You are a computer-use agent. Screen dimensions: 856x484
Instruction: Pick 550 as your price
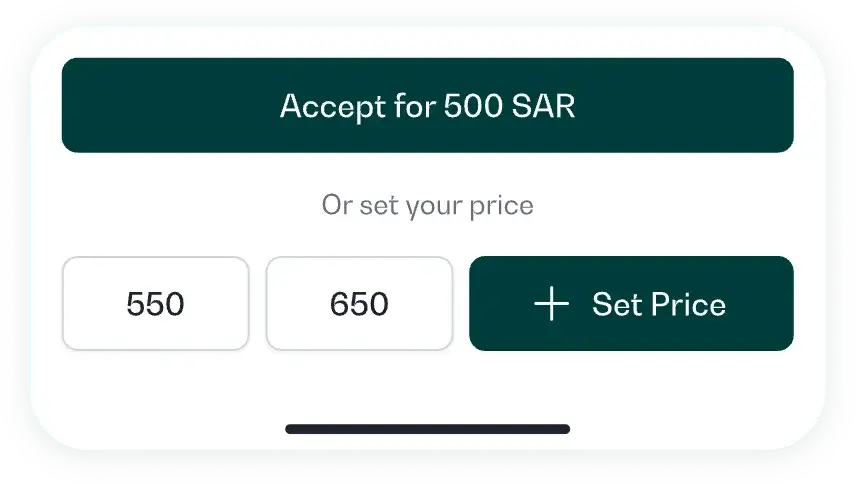tap(155, 304)
